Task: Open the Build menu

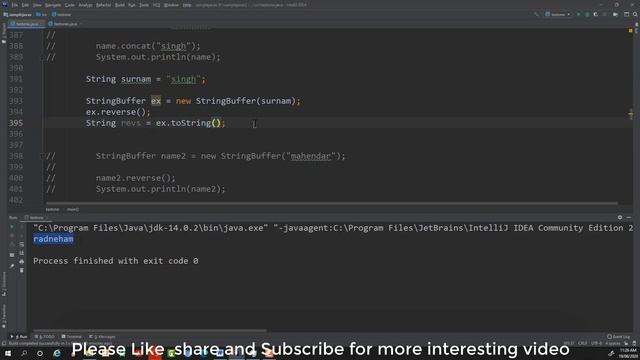Action: tap(120, 5)
